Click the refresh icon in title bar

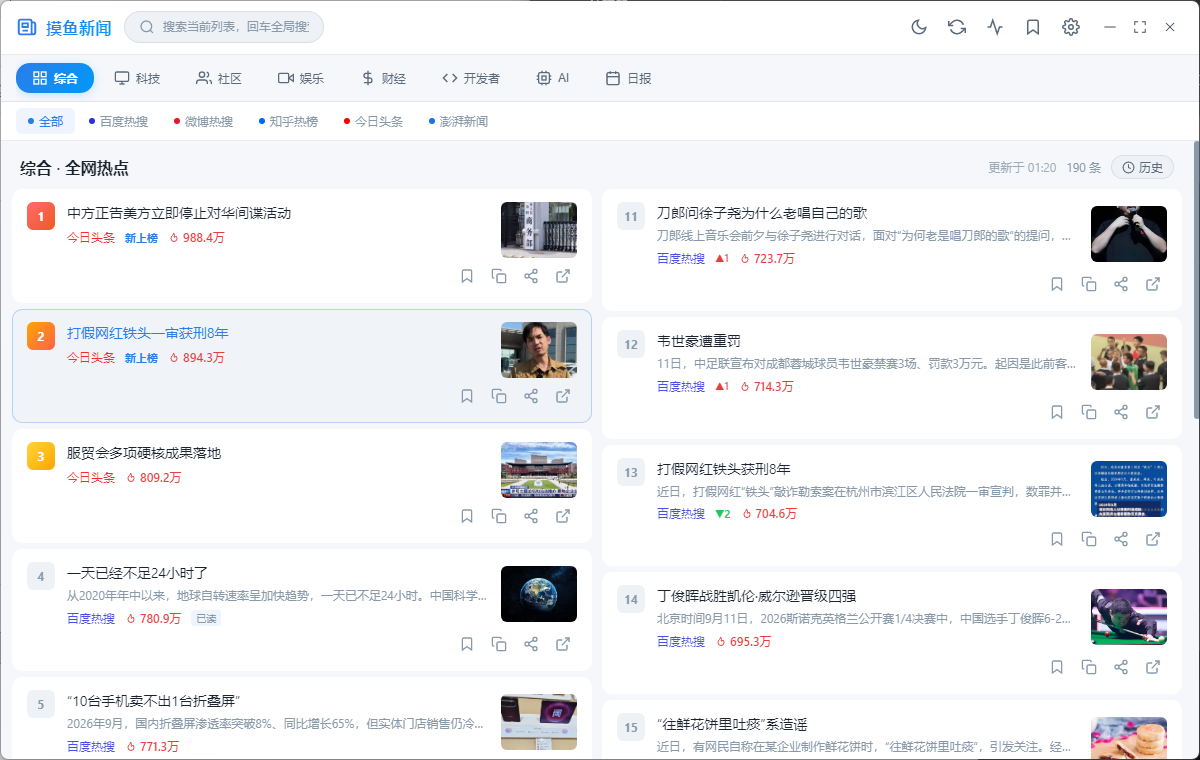[x=957, y=27]
